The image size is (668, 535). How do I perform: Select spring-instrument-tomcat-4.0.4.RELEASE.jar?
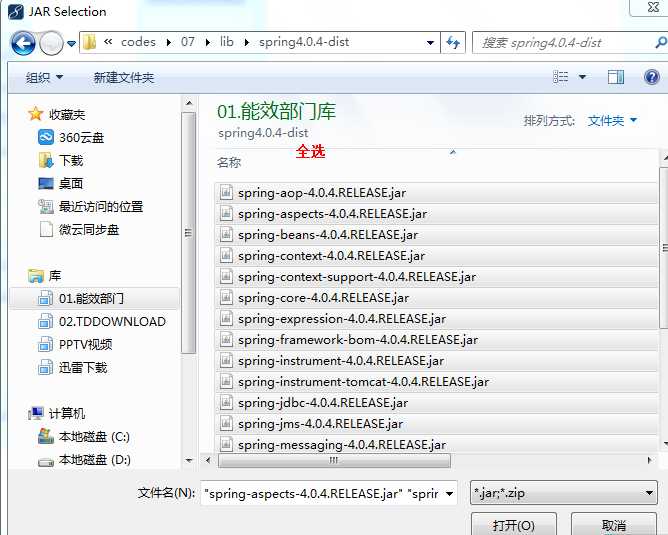click(x=436, y=382)
